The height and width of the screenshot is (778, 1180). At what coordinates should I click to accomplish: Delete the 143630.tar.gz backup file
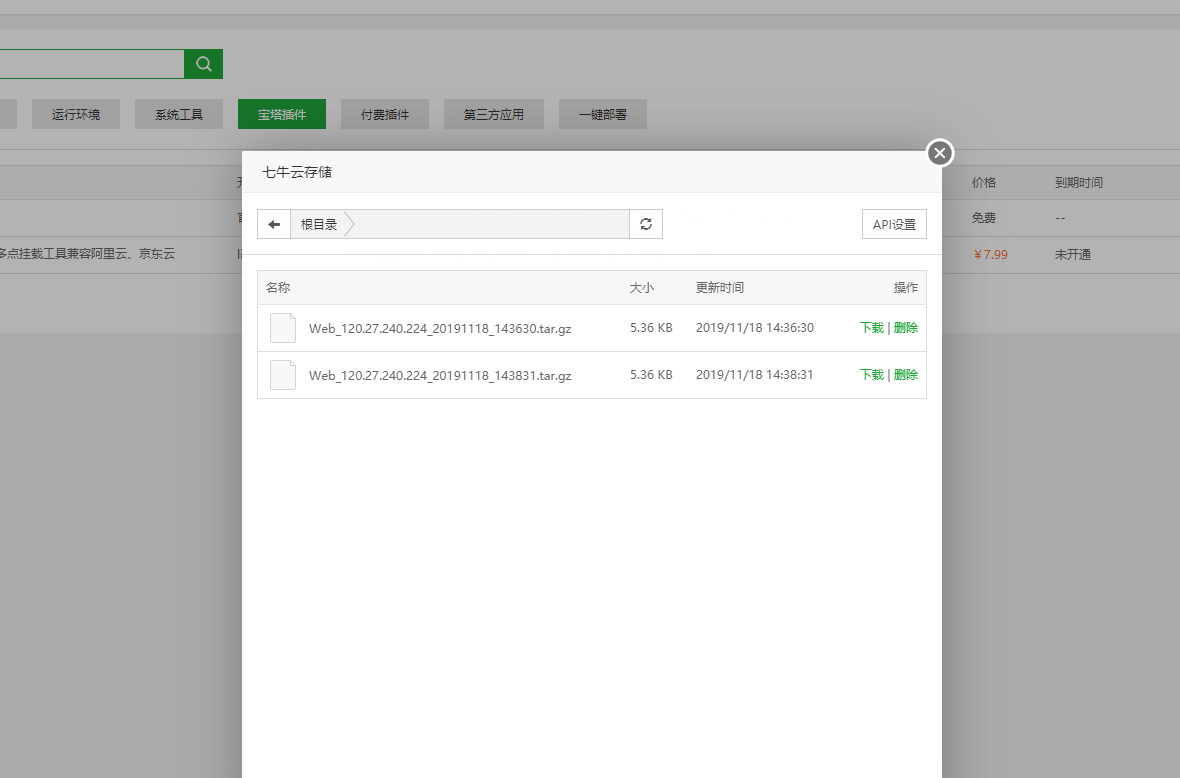point(905,328)
